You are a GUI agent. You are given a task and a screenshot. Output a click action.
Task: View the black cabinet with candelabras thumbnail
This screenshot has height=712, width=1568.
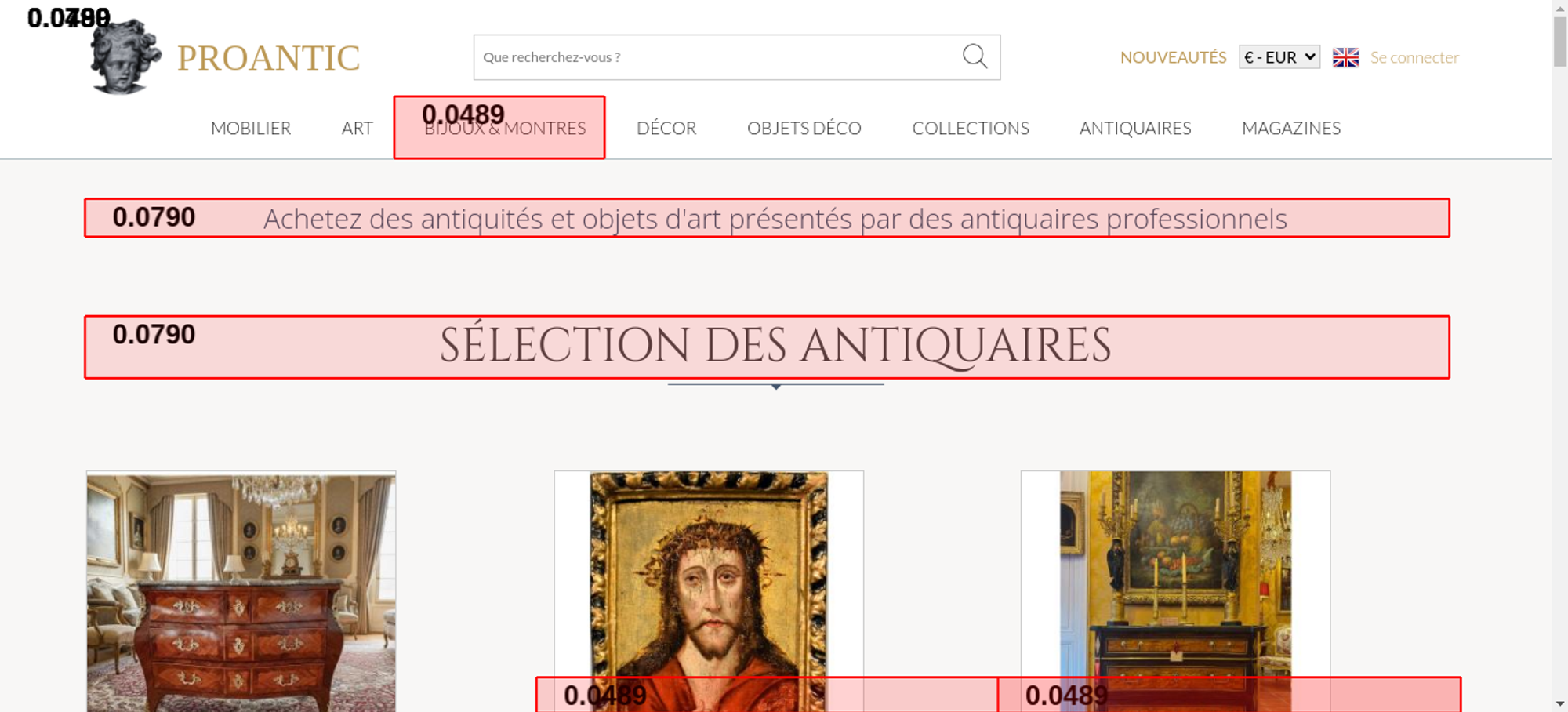tap(1175, 572)
